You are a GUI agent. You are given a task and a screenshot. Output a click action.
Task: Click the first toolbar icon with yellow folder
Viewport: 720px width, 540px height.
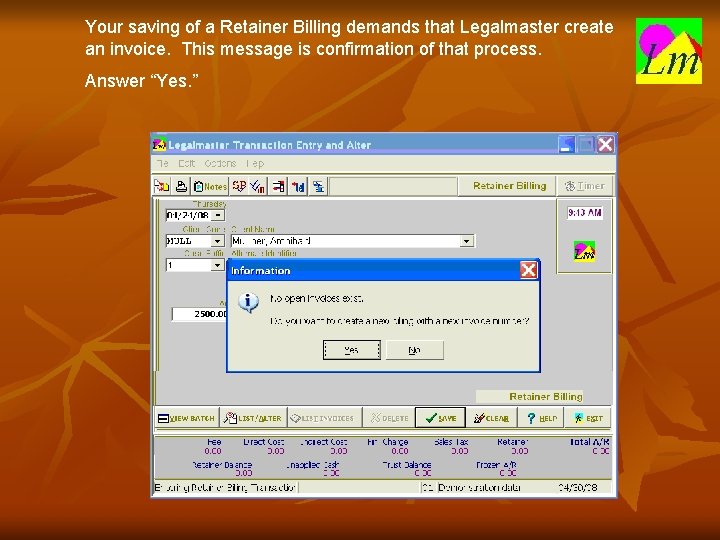click(162, 186)
